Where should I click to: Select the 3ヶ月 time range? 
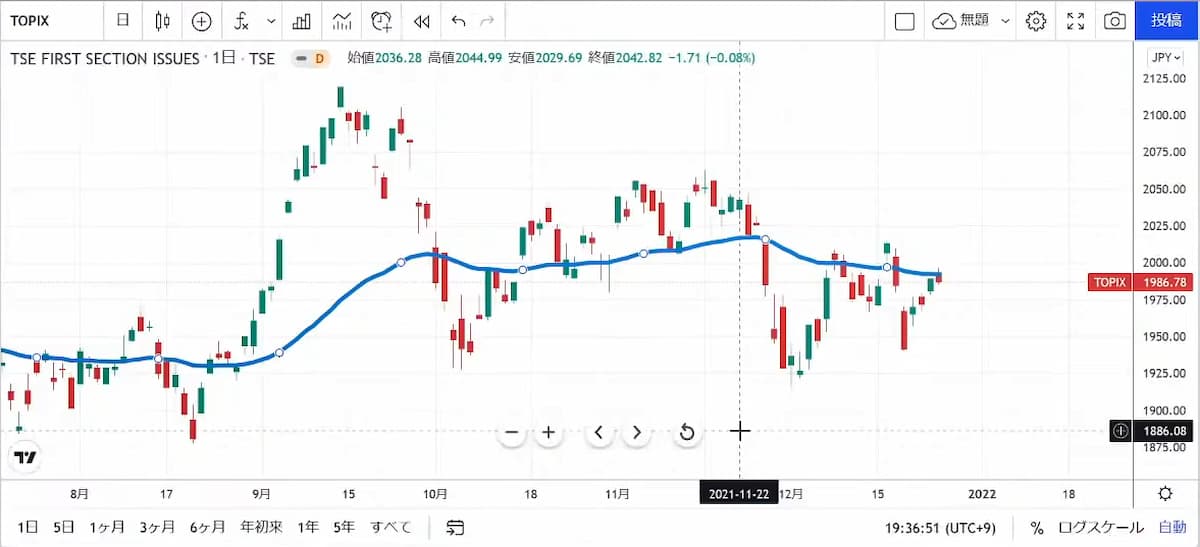157,527
